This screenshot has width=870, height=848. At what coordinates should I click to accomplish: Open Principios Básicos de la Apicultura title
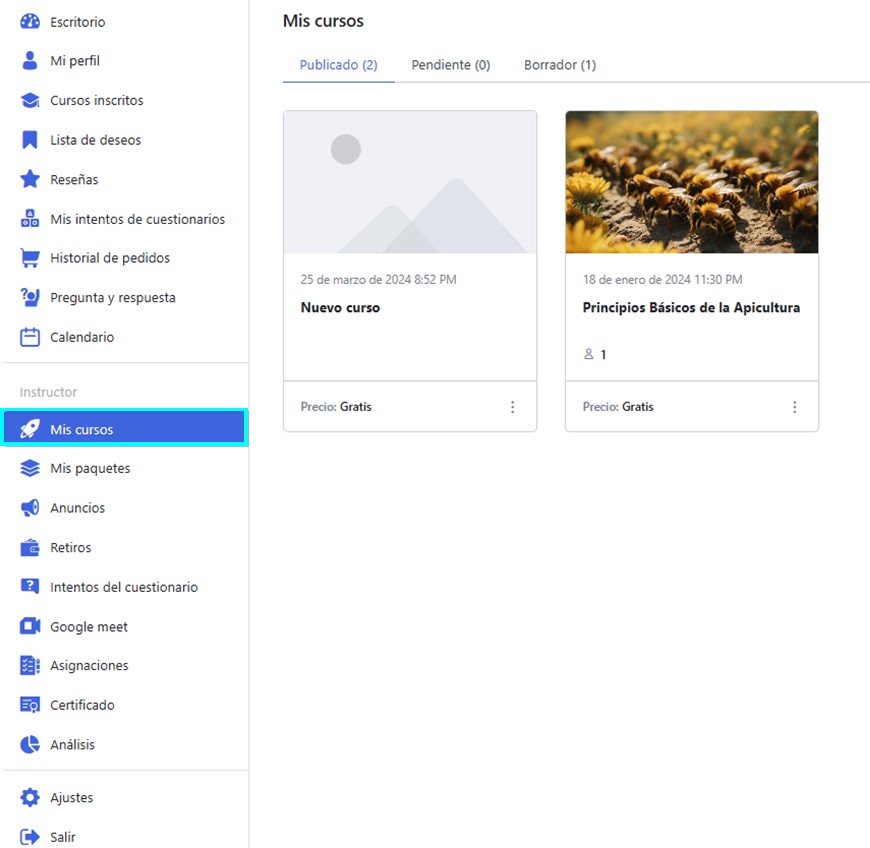pos(691,307)
